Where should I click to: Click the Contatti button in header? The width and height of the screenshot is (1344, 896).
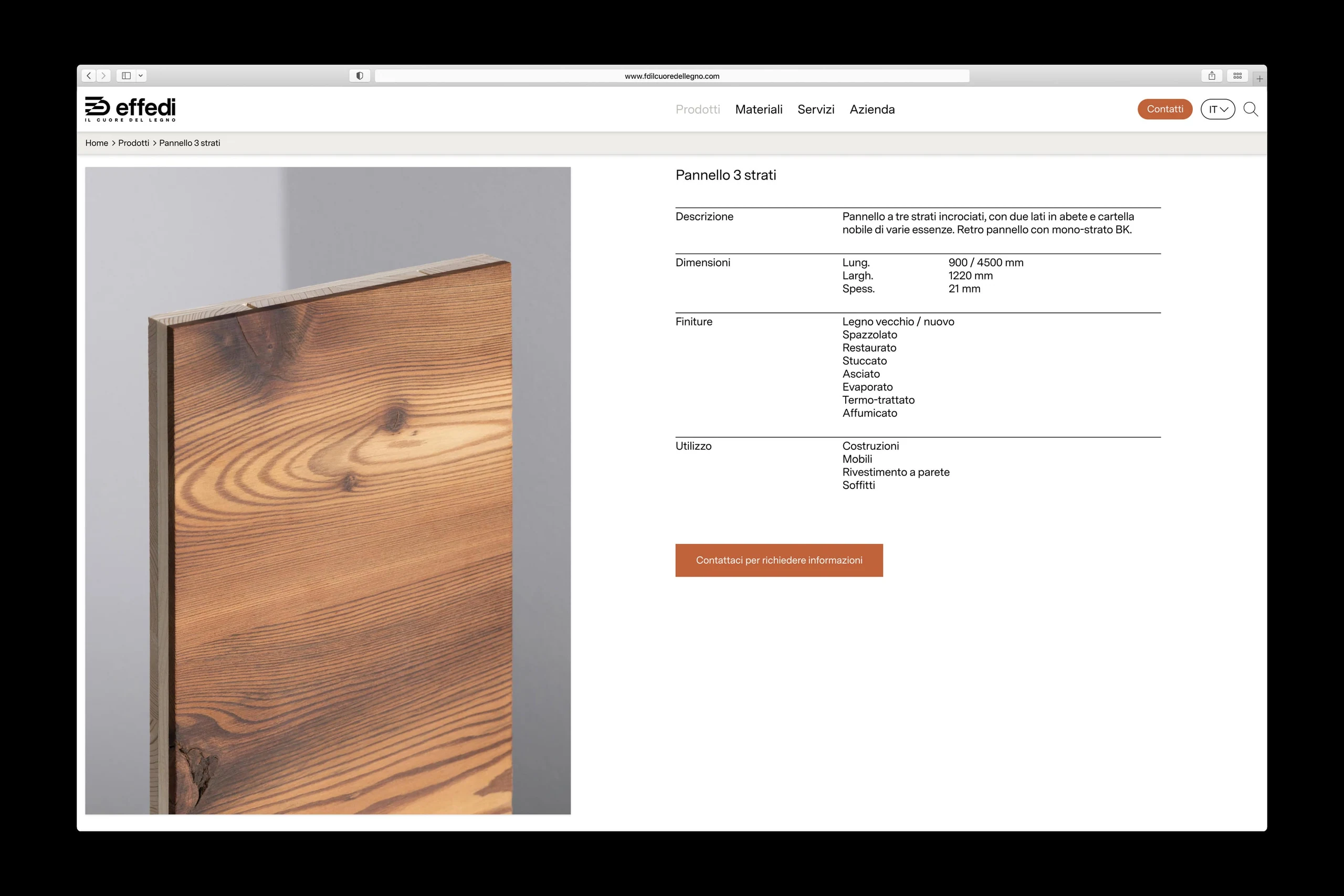point(1164,109)
